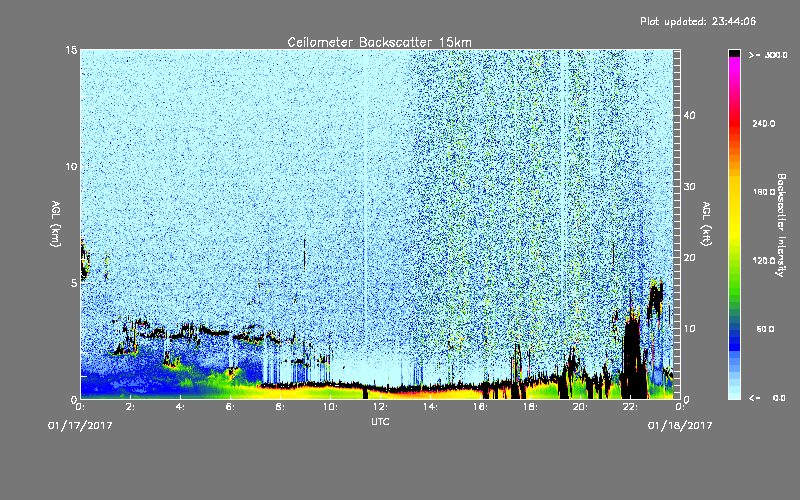Click the '>= 300.0' colorbar label
Image resolution: width=800 pixels, height=500 pixels.
tap(768, 55)
